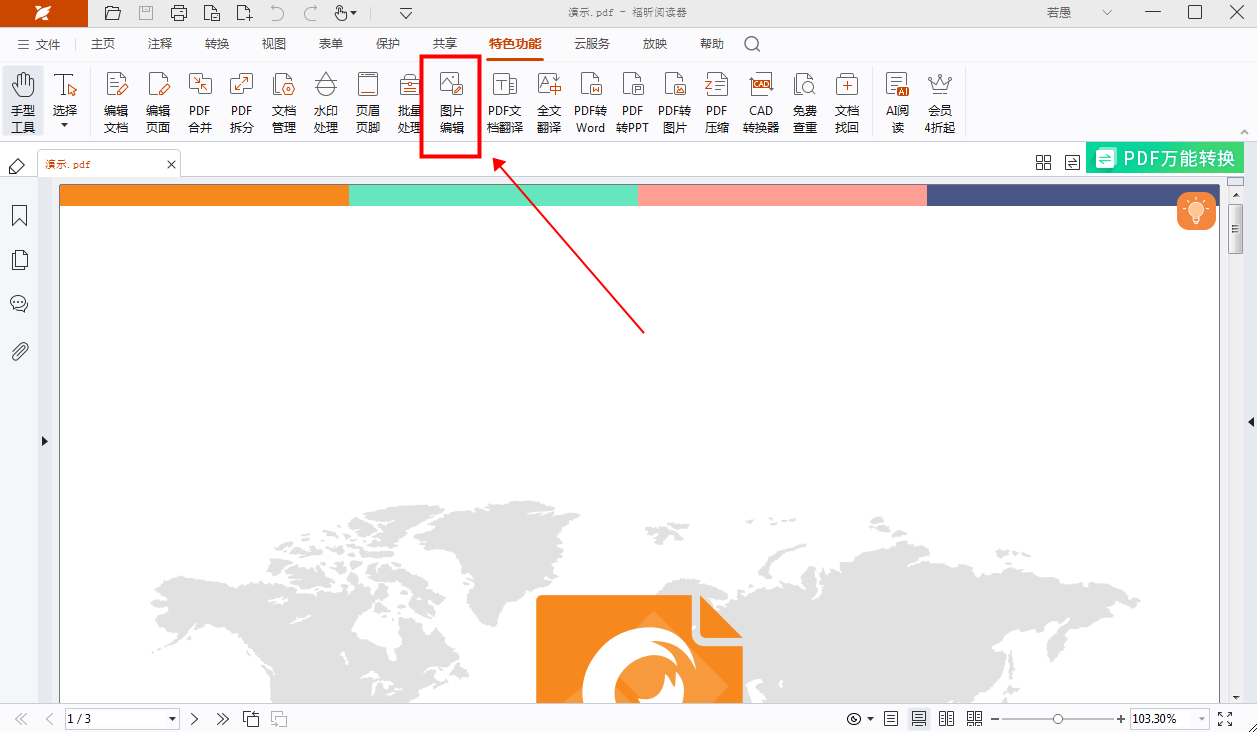The height and width of the screenshot is (732, 1257).
Task: Open the zoom percentage dropdown
Action: (1200, 719)
